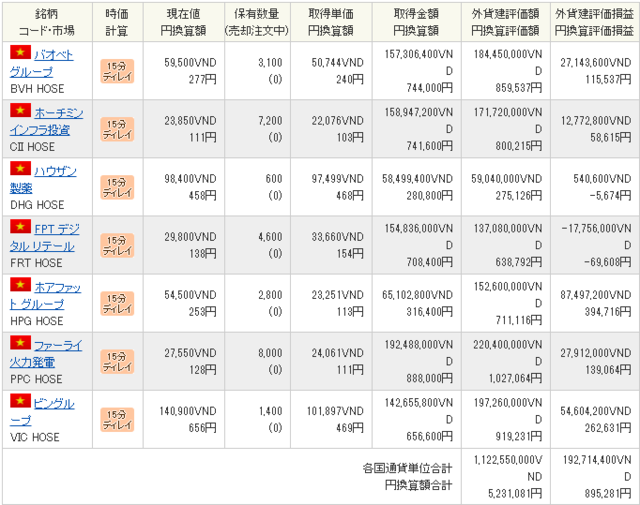Screen dimensions: 640x505
Task: Open the ファーライ火力発電 stock link
Action: (x=46, y=354)
